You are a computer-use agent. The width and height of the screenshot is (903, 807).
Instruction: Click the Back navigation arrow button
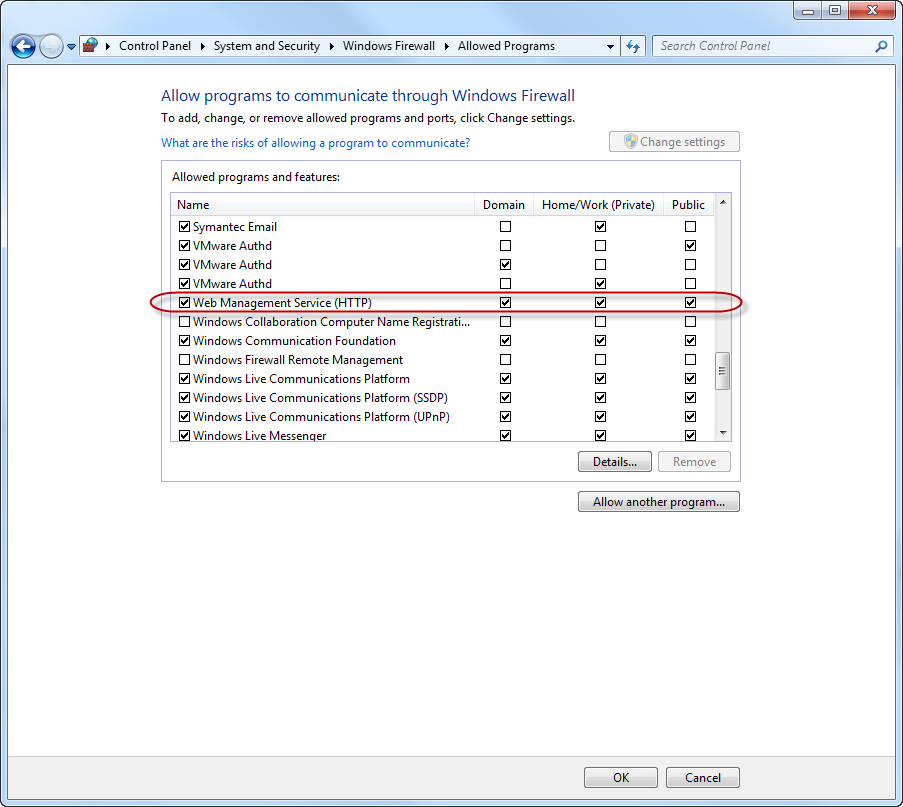tap(23, 46)
